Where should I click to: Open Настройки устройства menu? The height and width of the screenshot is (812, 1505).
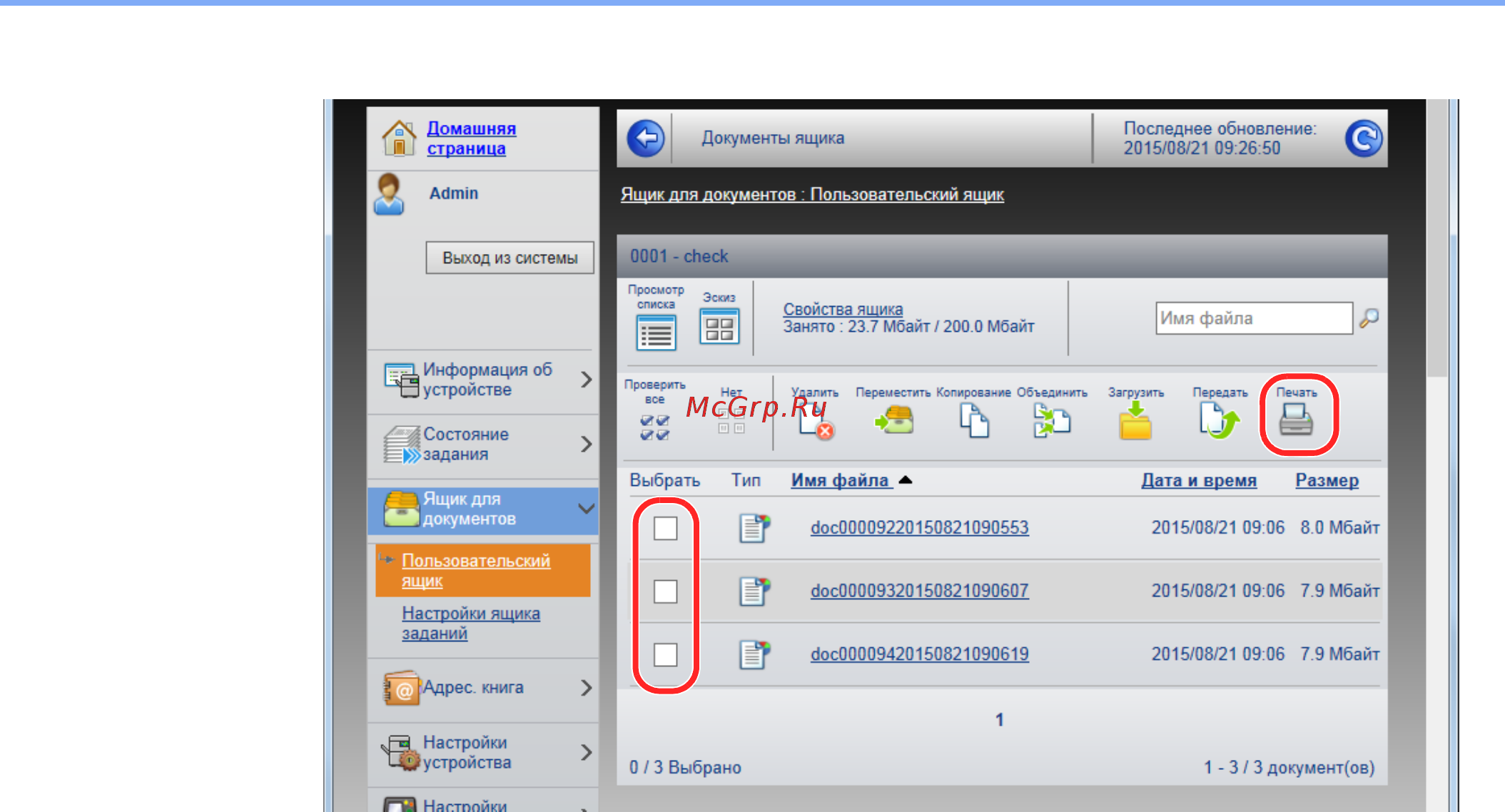point(483,753)
